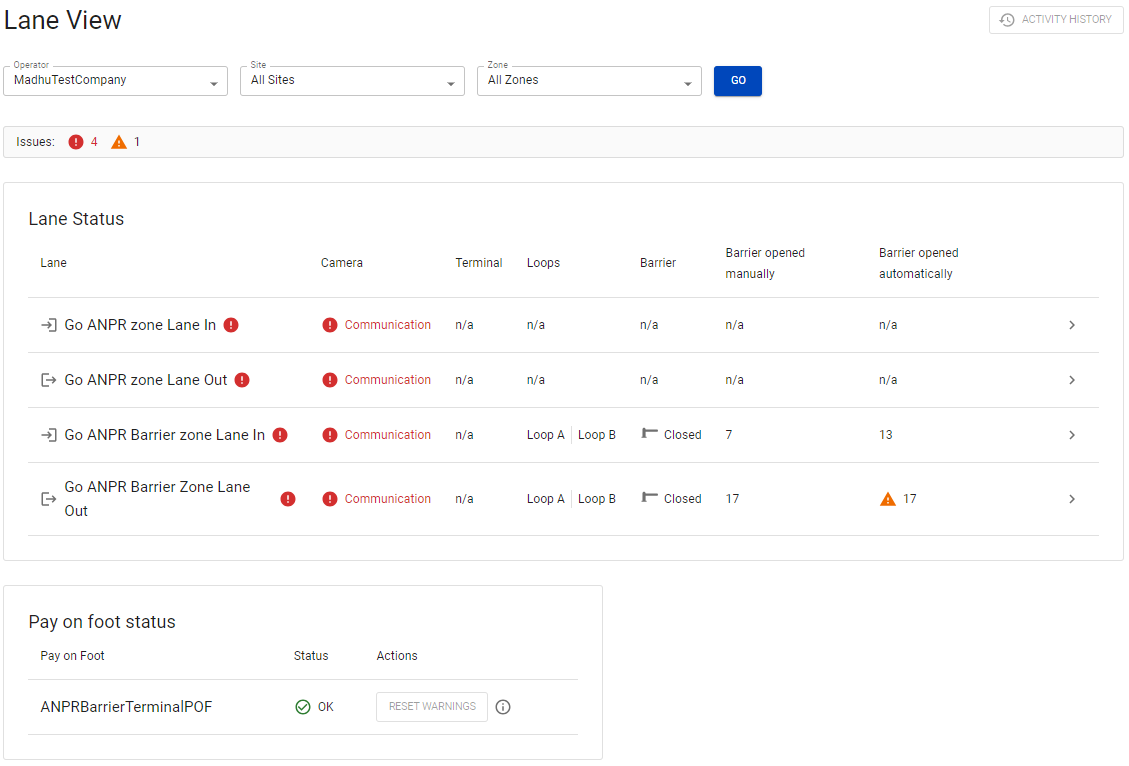The width and height of the screenshot is (1129, 766).
Task: Click the Barrier opened automatically column header
Action: pyautogui.click(x=918, y=263)
